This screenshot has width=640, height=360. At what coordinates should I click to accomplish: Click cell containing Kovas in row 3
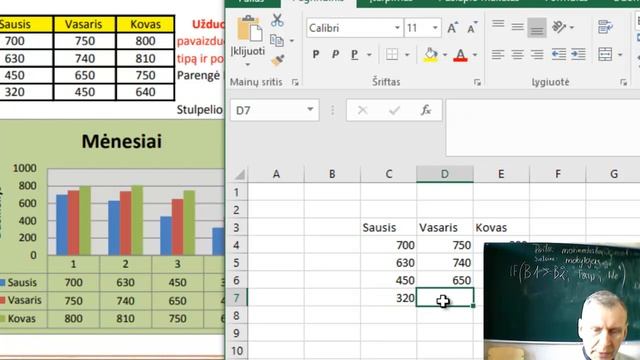click(x=501, y=227)
